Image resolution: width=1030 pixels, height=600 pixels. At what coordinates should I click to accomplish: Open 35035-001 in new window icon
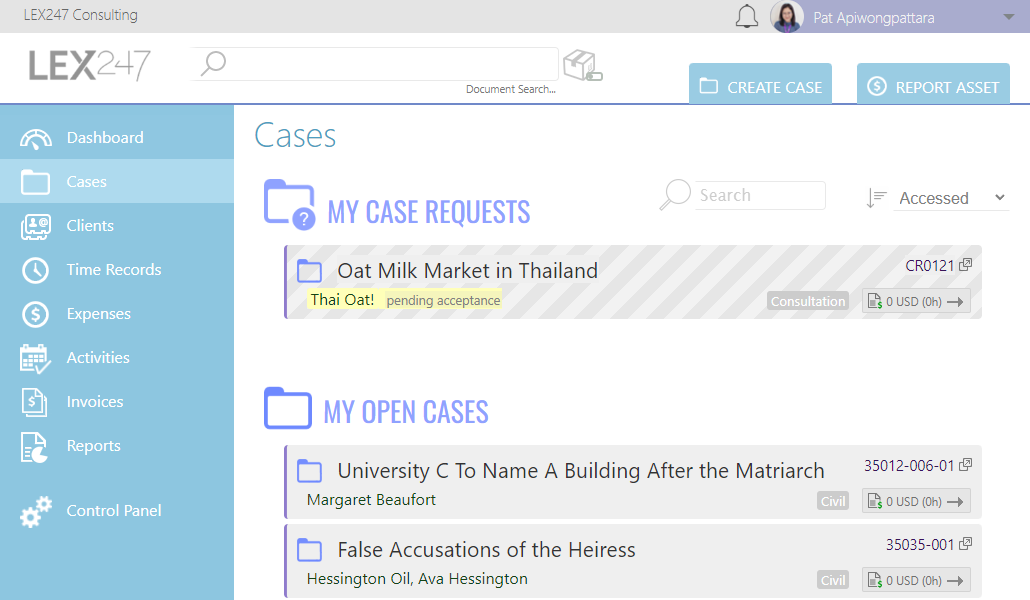965,543
